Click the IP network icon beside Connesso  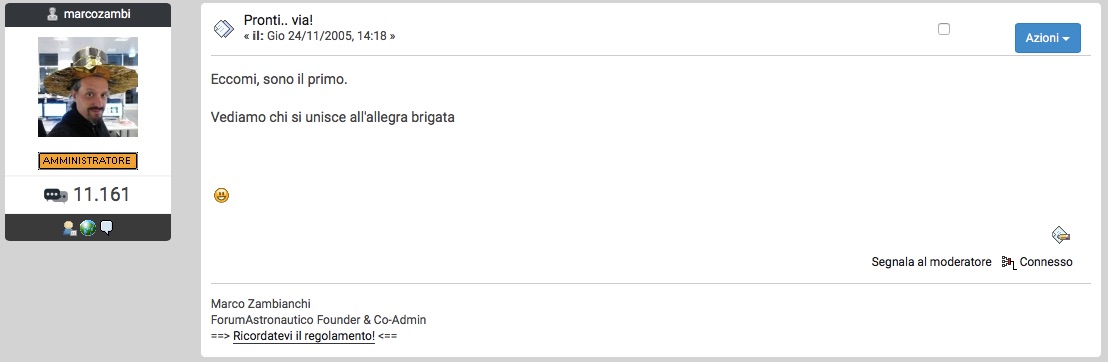click(1008, 262)
